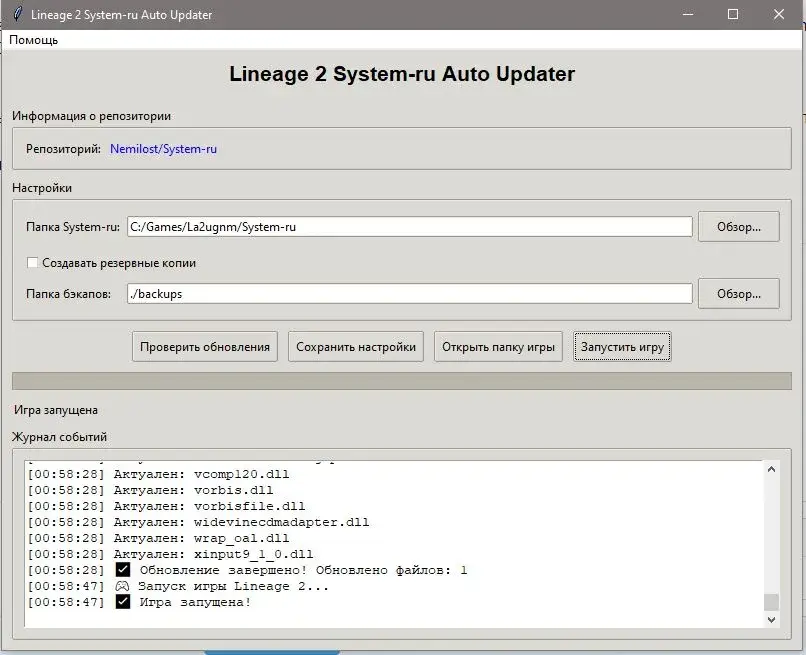This screenshot has height=655, width=806.
Task: Select log line vorbisfile.dll
Action: (x=167, y=506)
